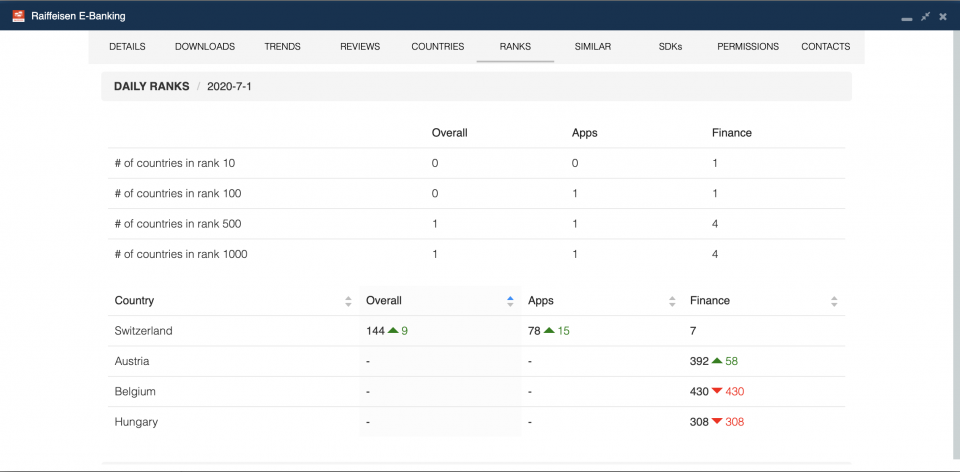Close the Raiffeisen E-Banking panel
This screenshot has width=960, height=472.
tap(943, 17)
